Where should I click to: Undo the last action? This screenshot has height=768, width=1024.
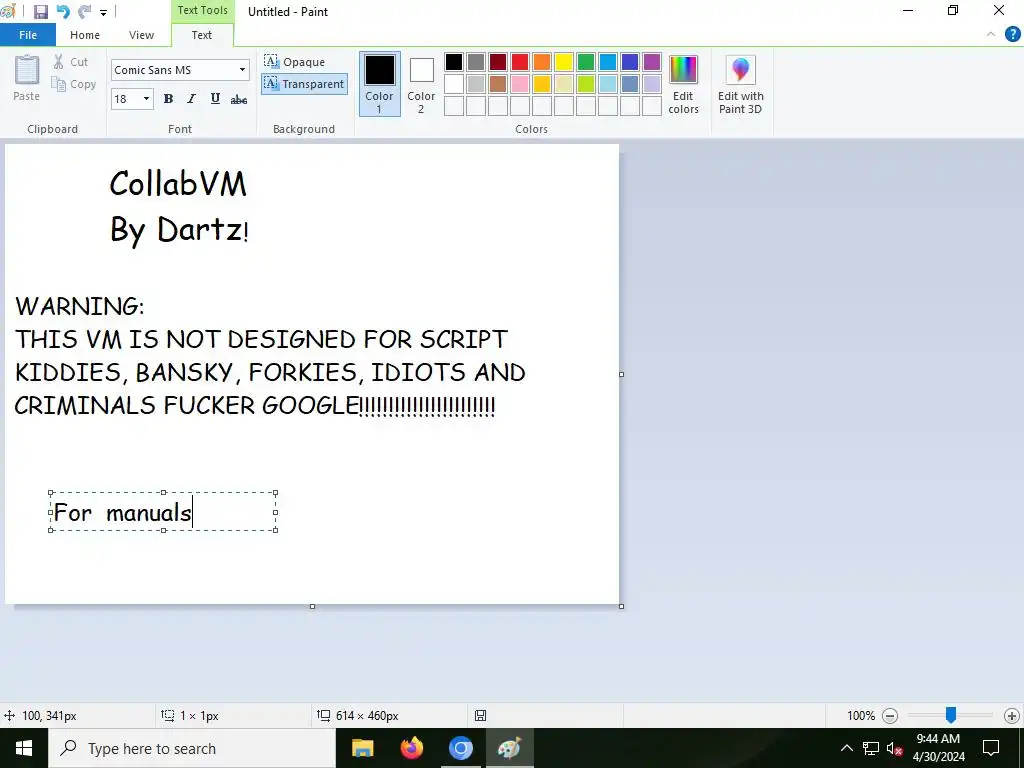tap(63, 12)
